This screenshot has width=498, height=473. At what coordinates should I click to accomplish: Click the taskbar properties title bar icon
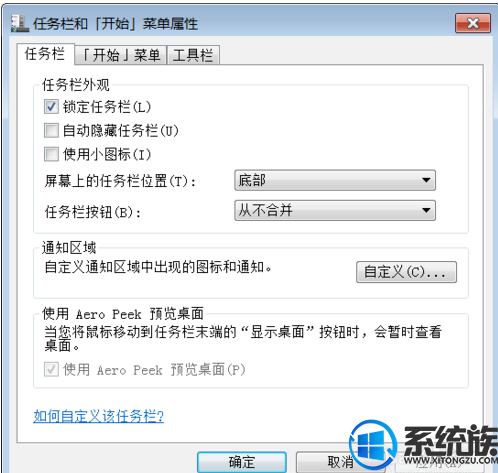coord(20,23)
